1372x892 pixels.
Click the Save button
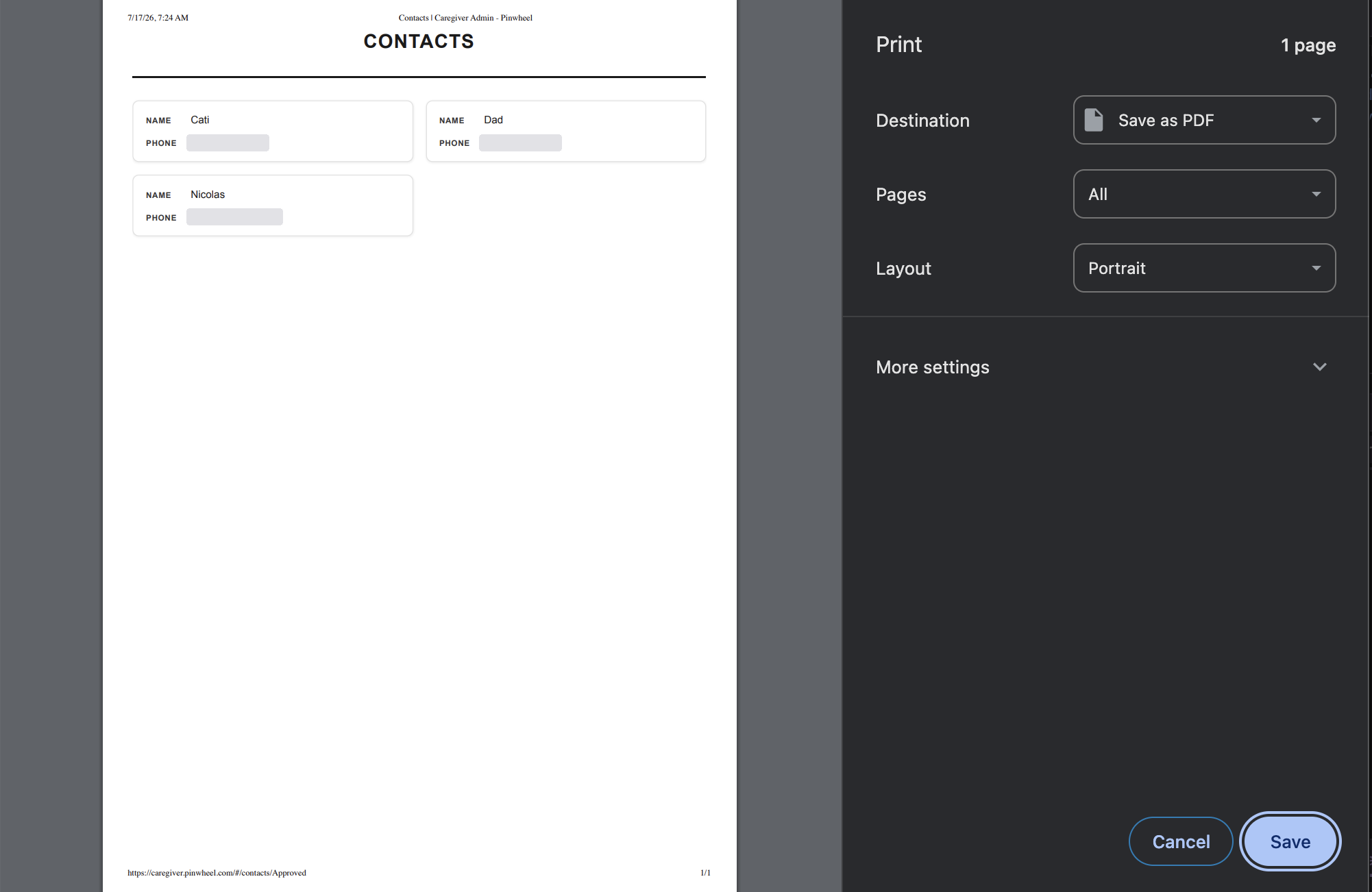point(1290,841)
